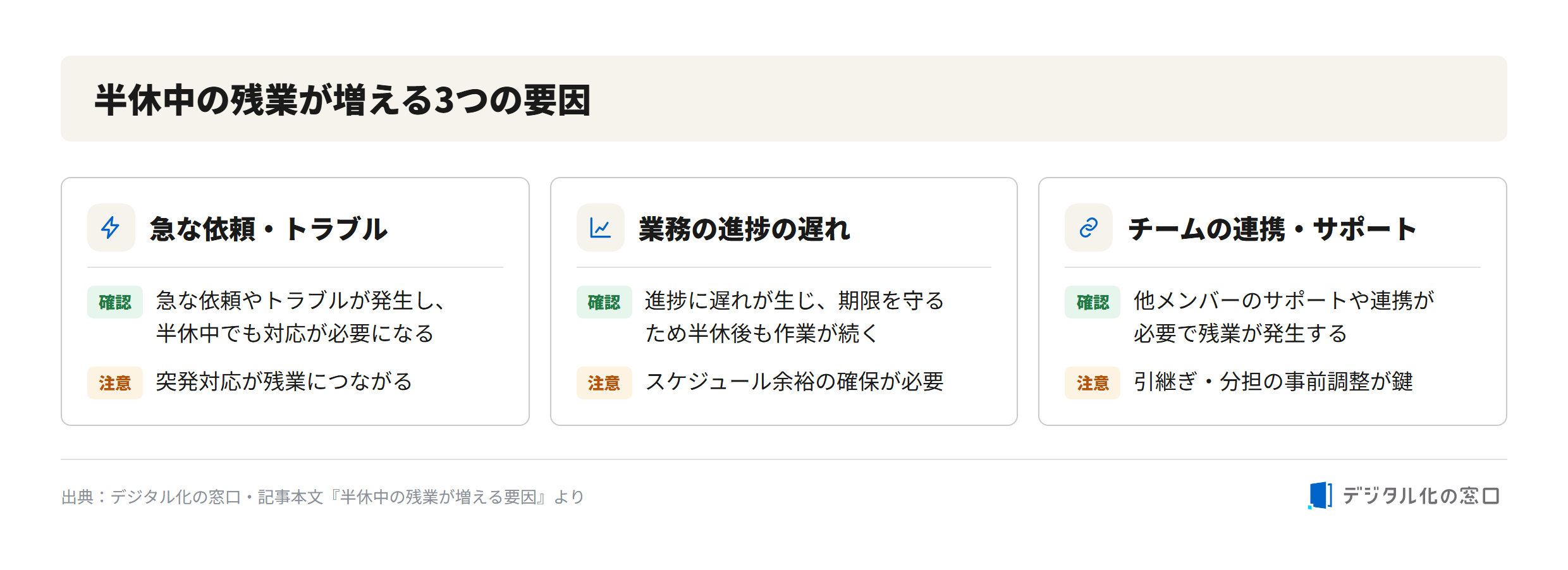
Task: Click the orange 注意 badge in third card
Action: click(x=1093, y=383)
